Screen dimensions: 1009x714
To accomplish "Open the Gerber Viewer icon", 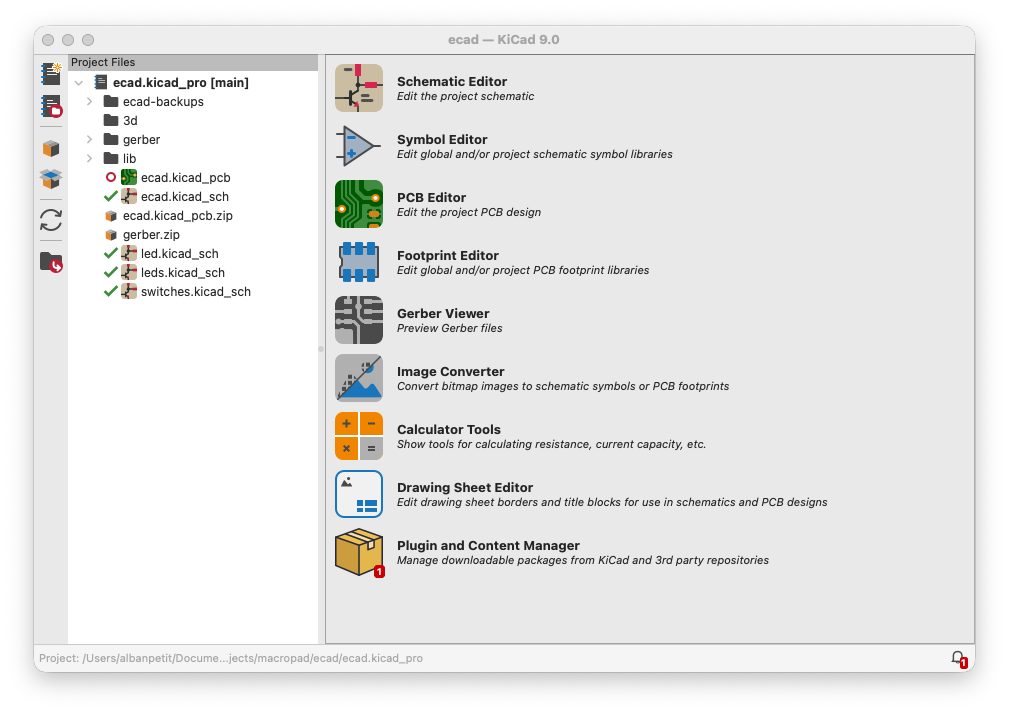I will click(358, 321).
